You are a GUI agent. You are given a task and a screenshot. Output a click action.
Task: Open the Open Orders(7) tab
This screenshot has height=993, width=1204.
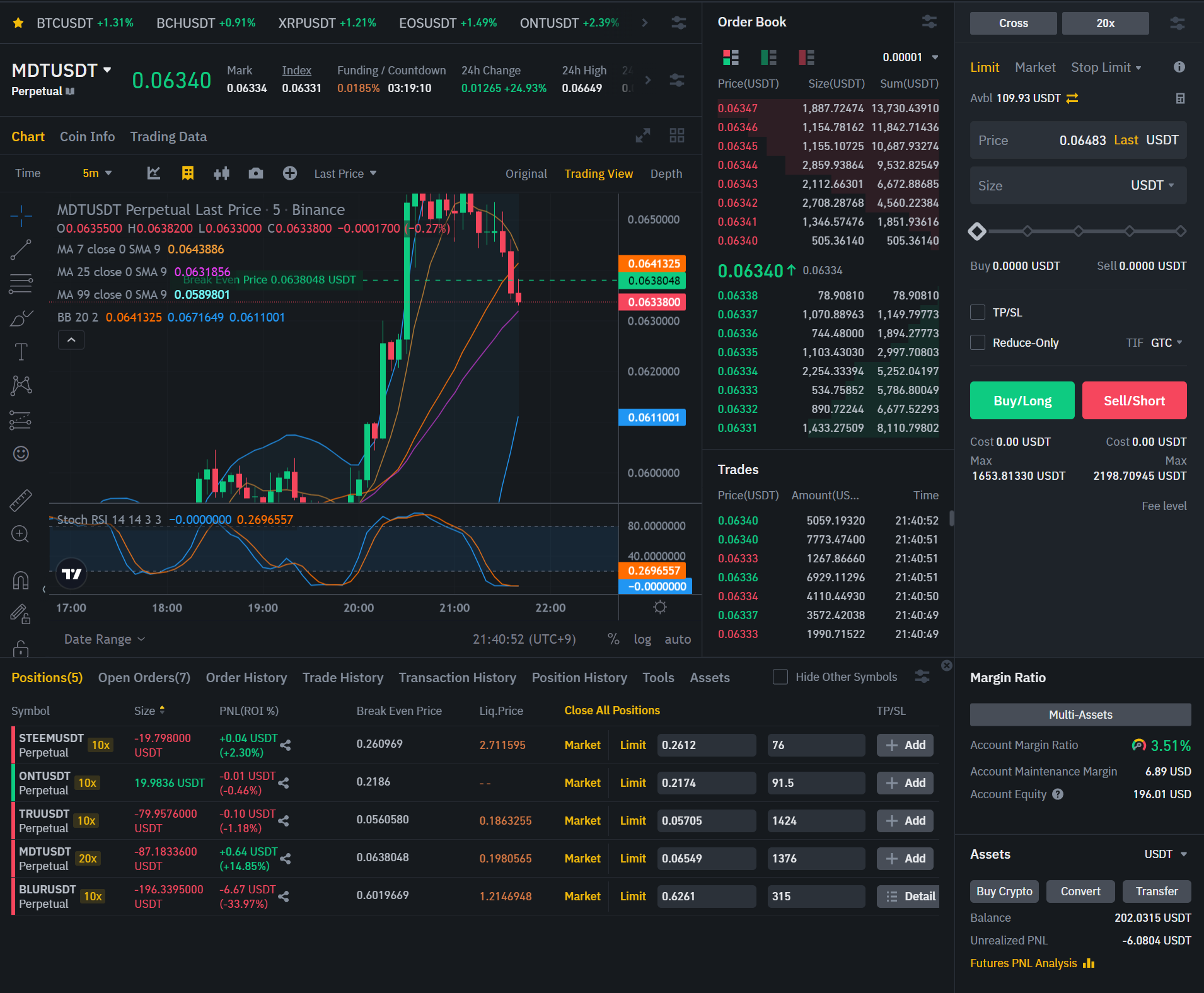coord(144,678)
